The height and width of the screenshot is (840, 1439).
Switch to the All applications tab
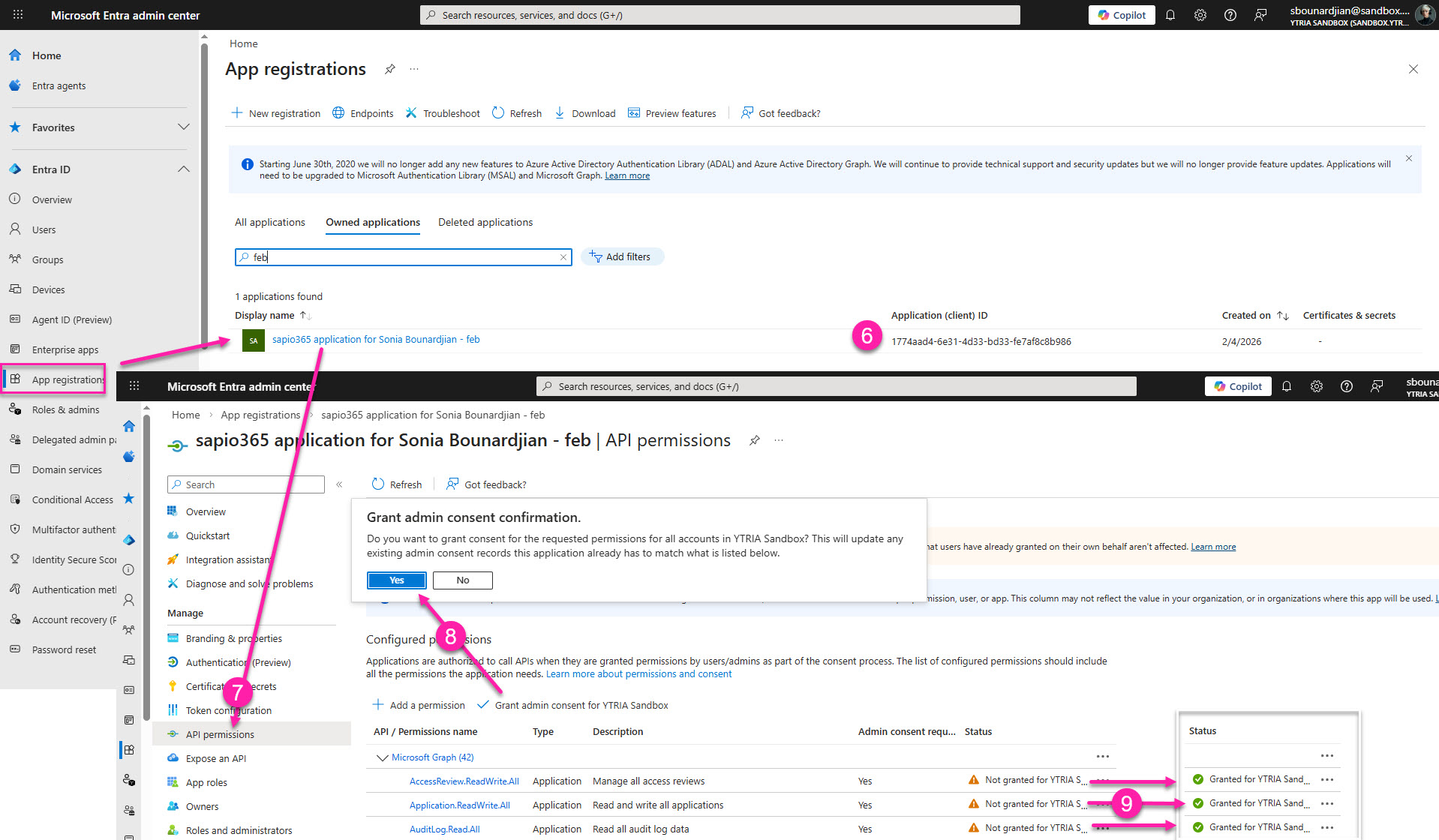point(269,223)
